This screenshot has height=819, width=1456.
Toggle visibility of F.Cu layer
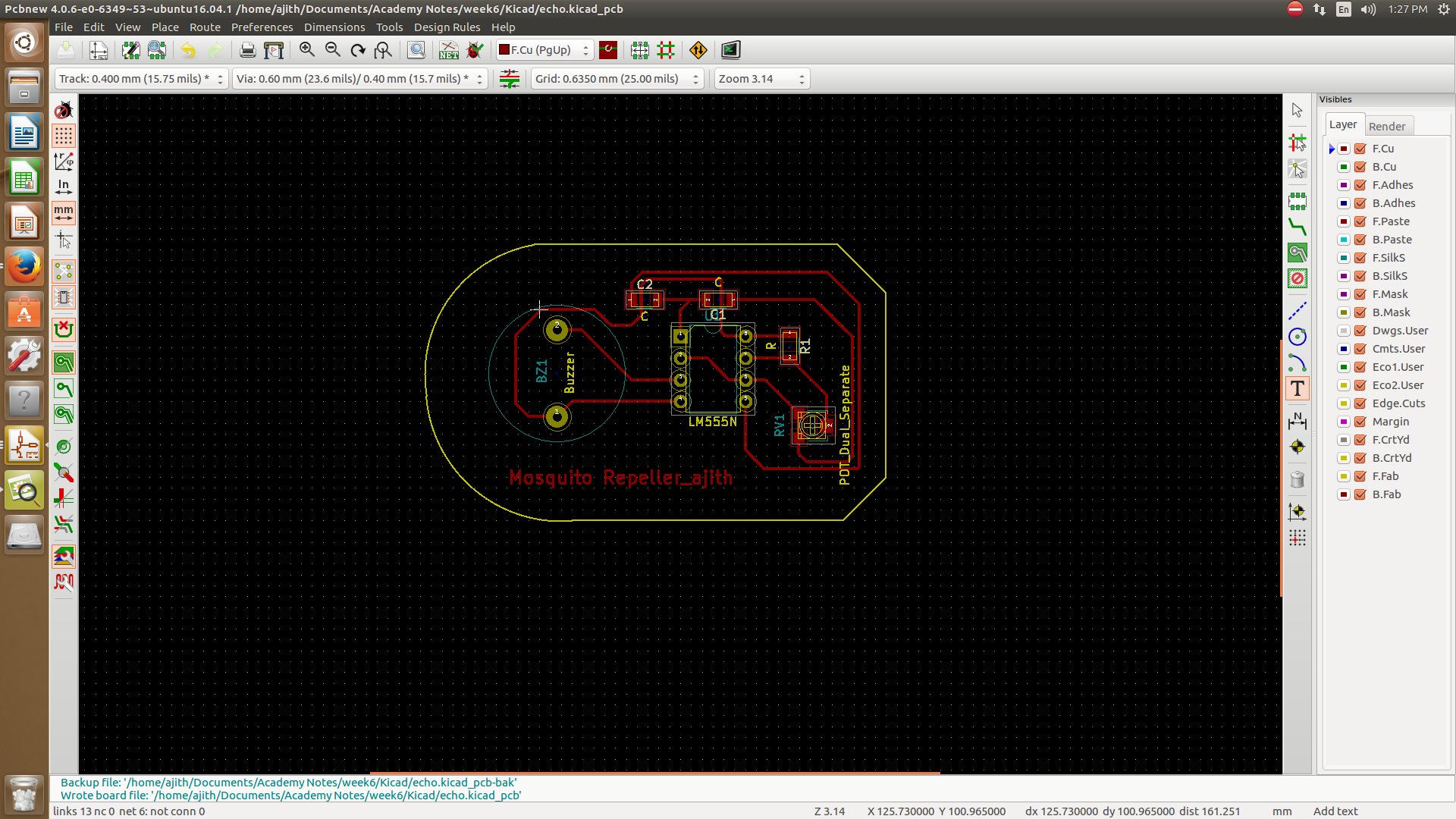pyautogui.click(x=1360, y=149)
